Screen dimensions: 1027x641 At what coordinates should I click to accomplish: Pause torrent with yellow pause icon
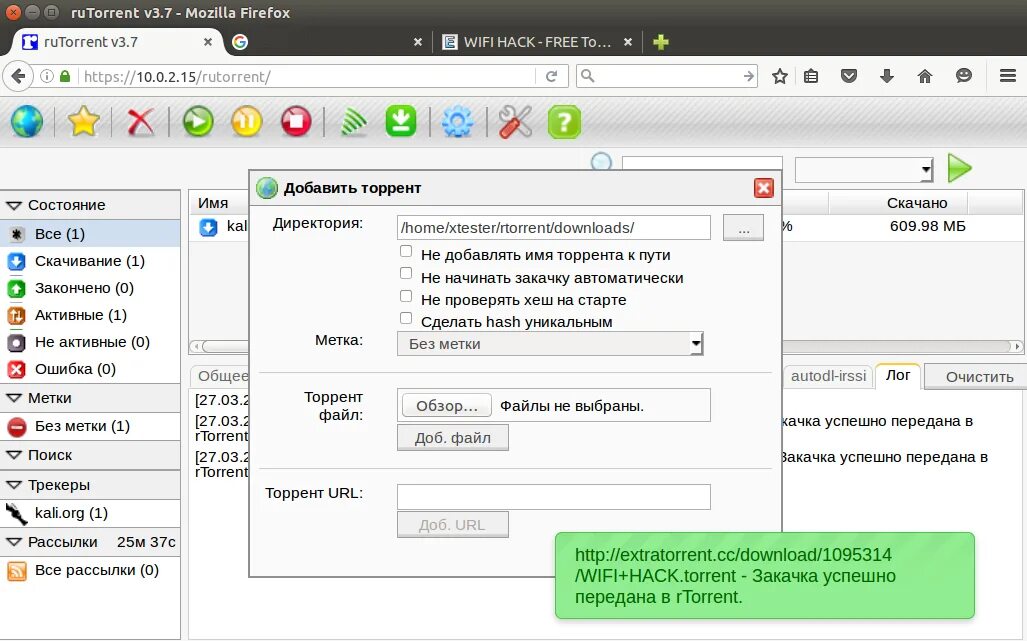pos(247,122)
